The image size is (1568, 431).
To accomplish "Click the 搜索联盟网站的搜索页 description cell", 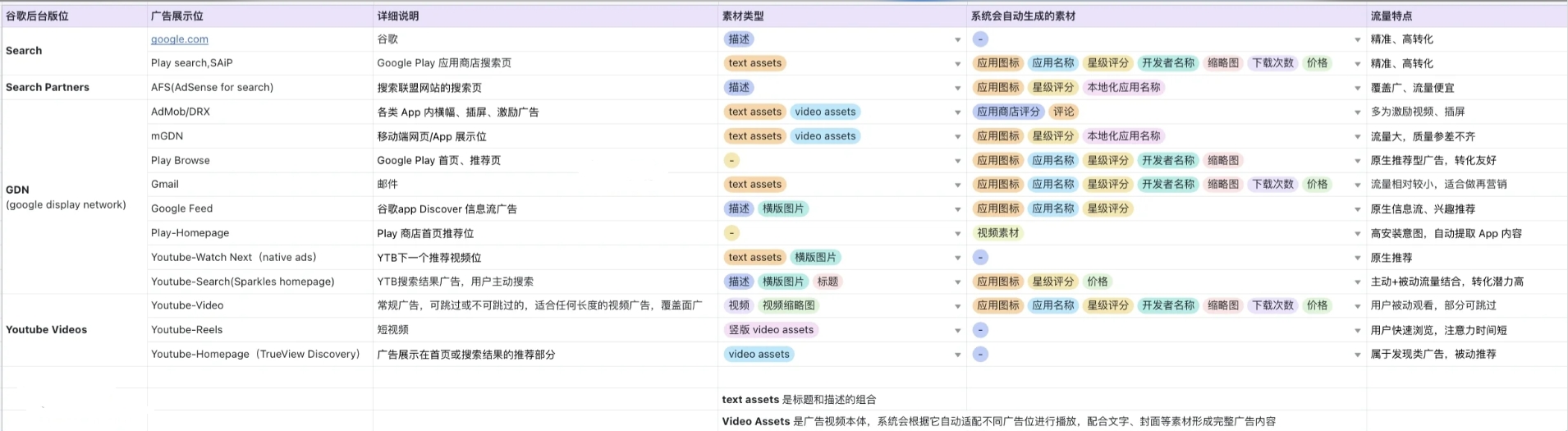I will pos(545,87).
